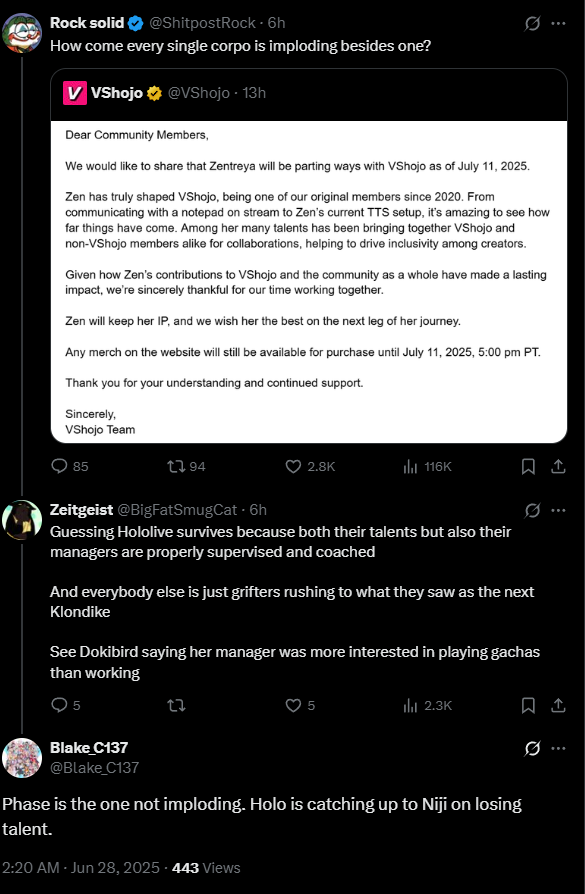This screenshot has width=585, height=894.
Task: Open more options on Rock solid's post
Action: 558,23
